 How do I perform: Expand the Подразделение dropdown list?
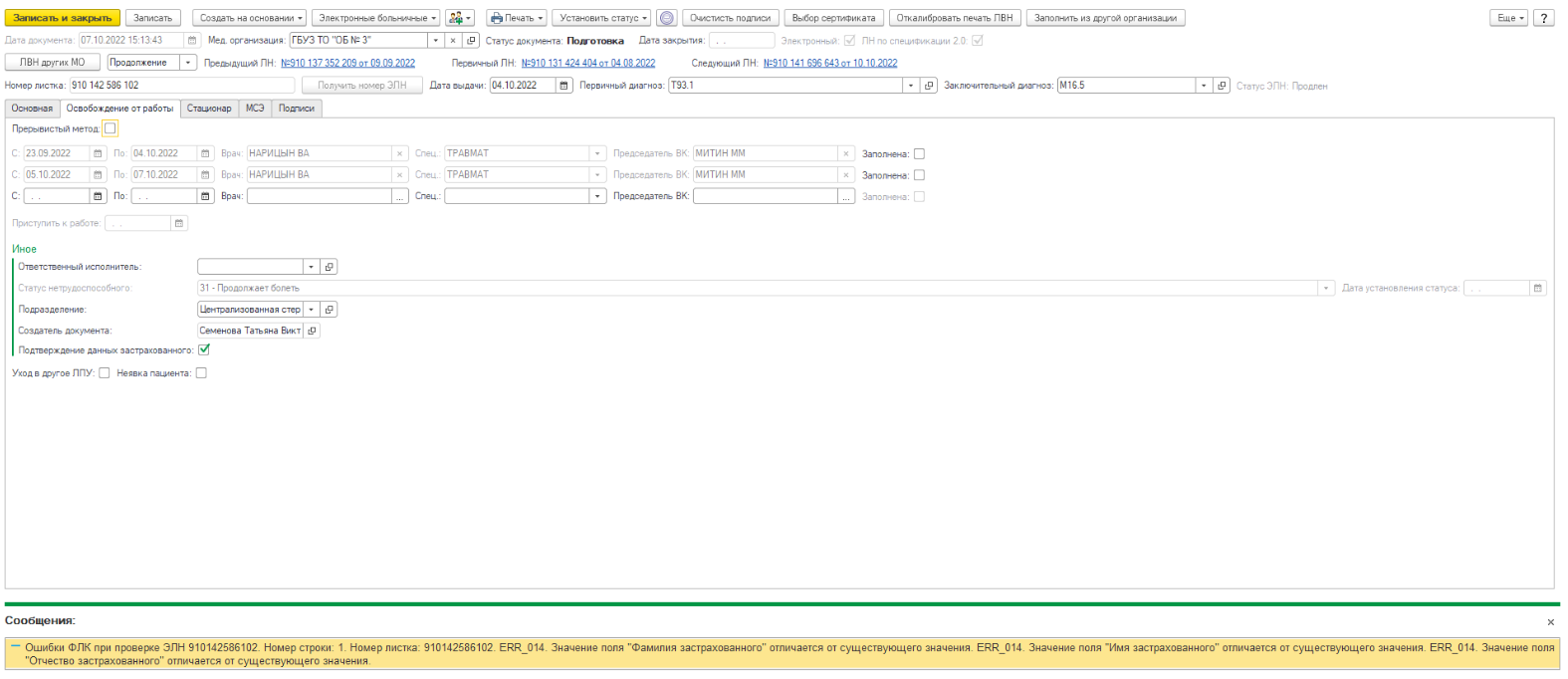coord(311,310)
